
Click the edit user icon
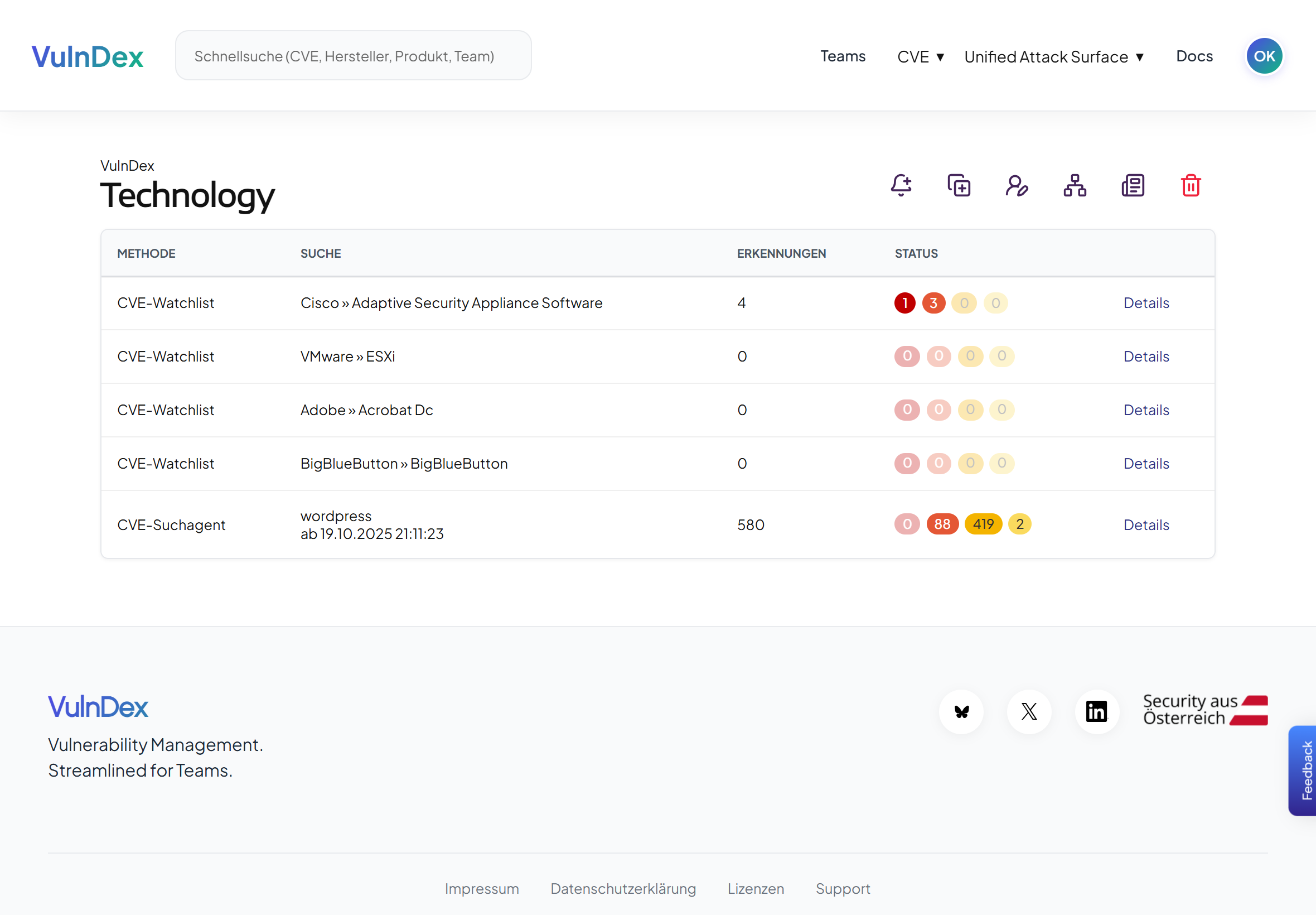(1017, 185)
